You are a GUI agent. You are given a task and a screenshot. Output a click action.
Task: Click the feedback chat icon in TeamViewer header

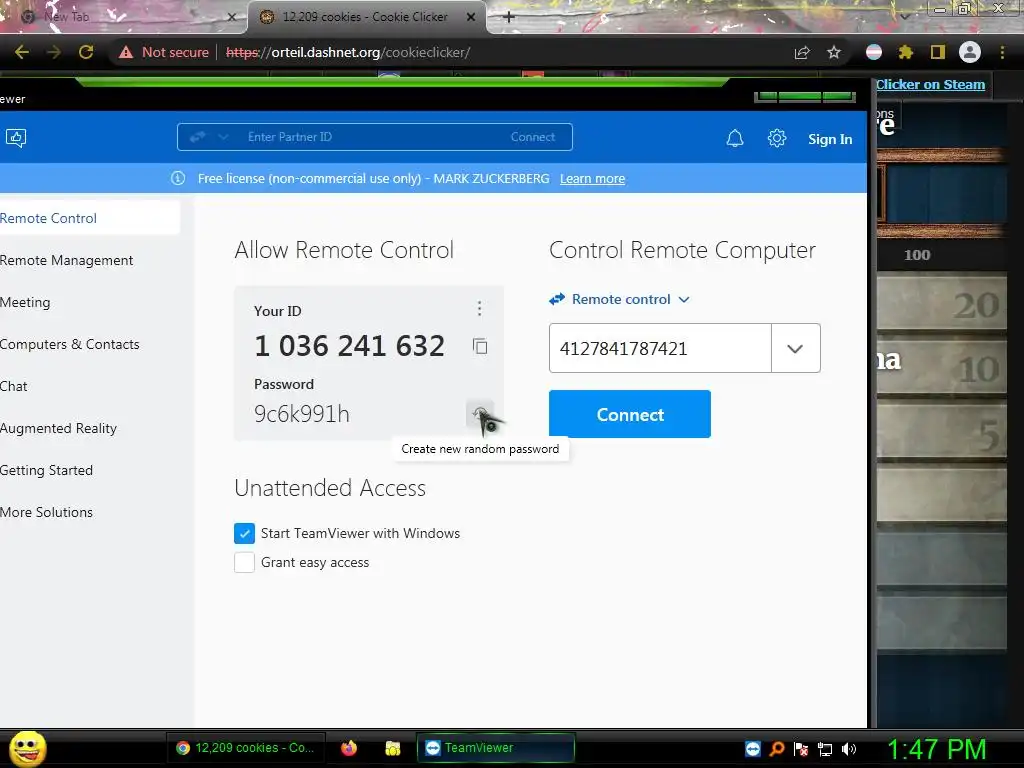tap(16, 138)
